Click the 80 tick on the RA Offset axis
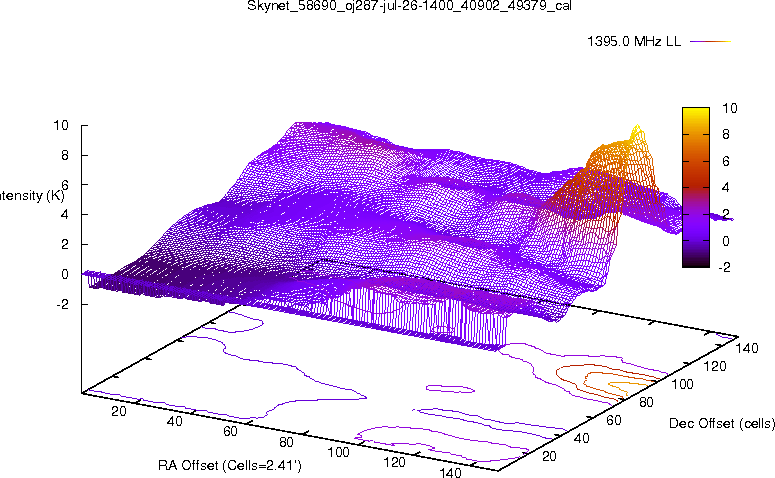775x478 pixels. click(x=286, y=441)
